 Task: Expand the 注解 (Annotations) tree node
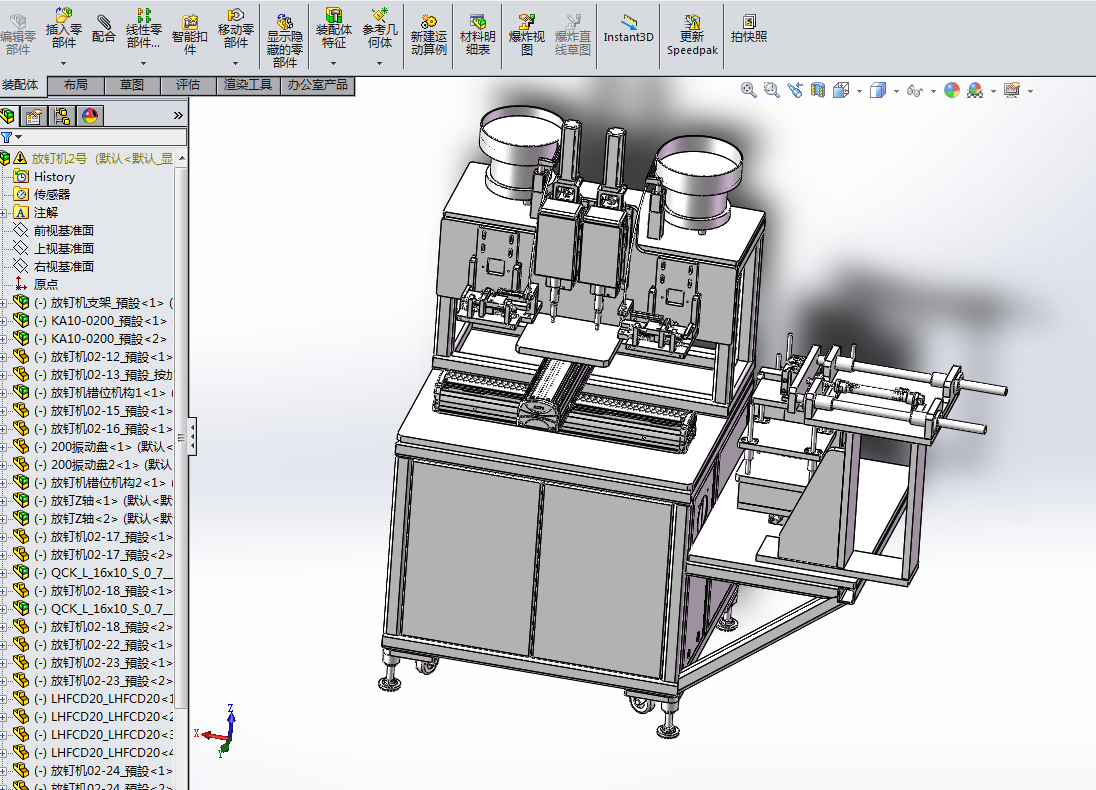click(4, 213)
